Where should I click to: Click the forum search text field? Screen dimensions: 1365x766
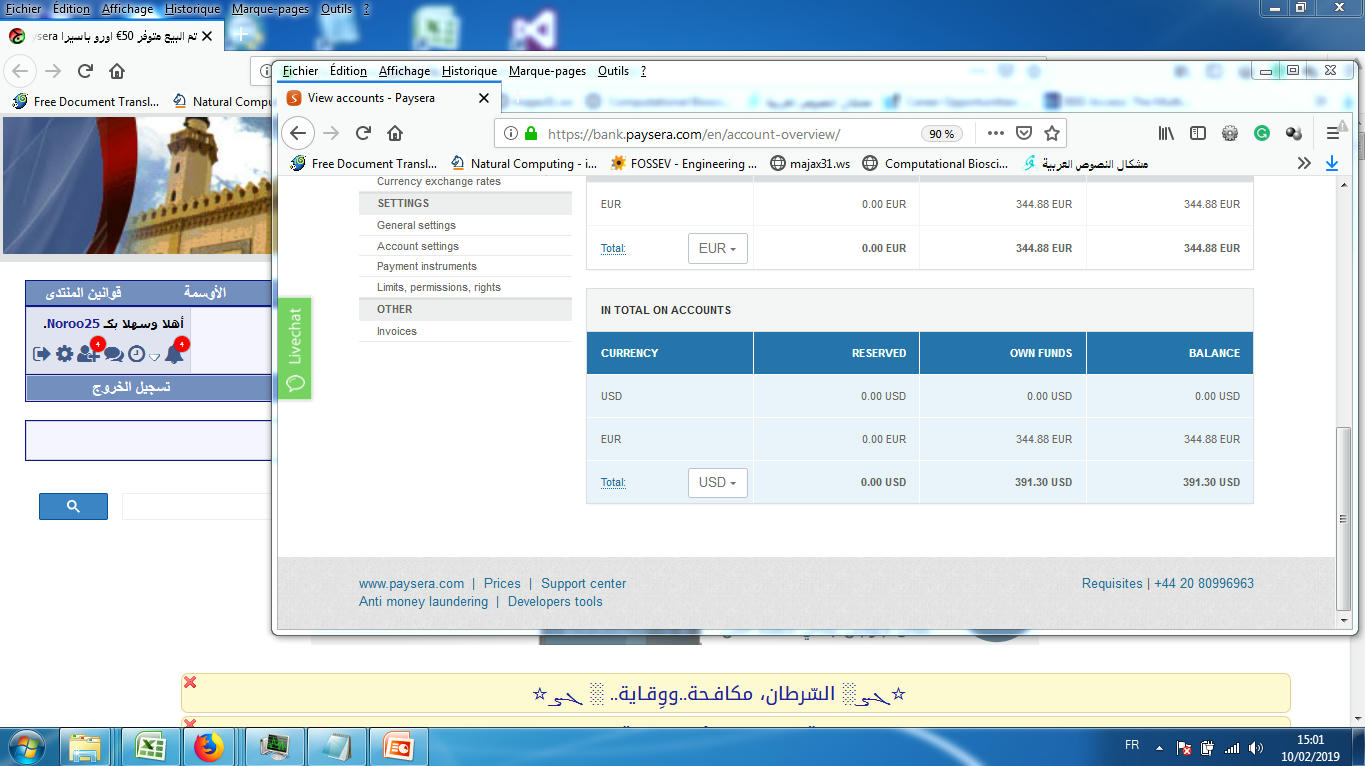(196, 506)
